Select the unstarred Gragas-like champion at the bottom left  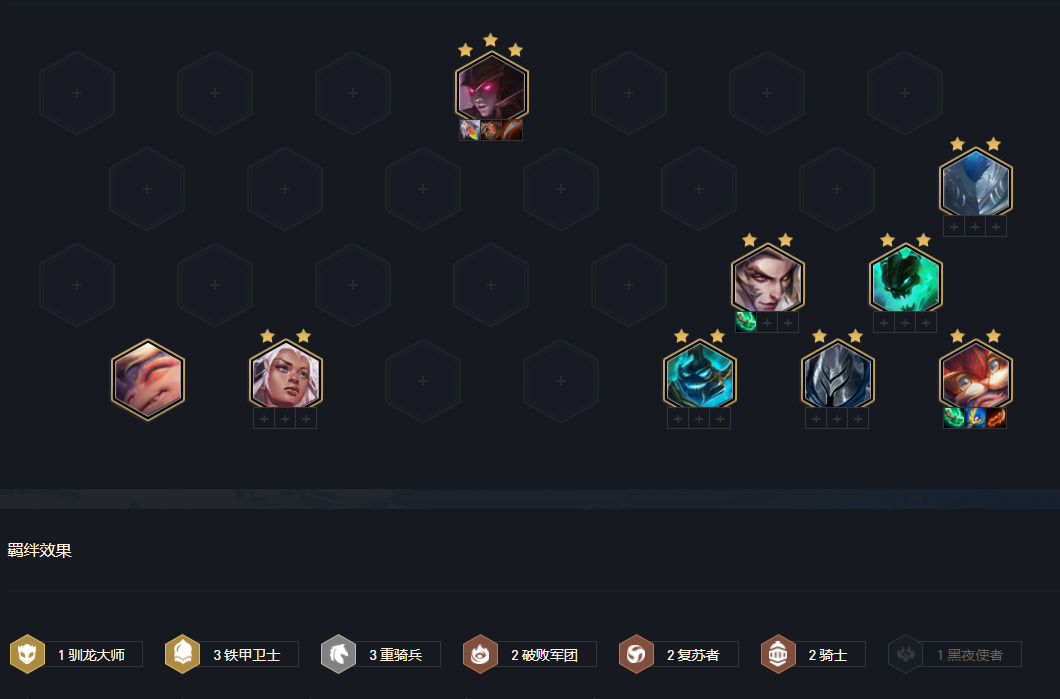pyautogui.click(x=148, y=380)
